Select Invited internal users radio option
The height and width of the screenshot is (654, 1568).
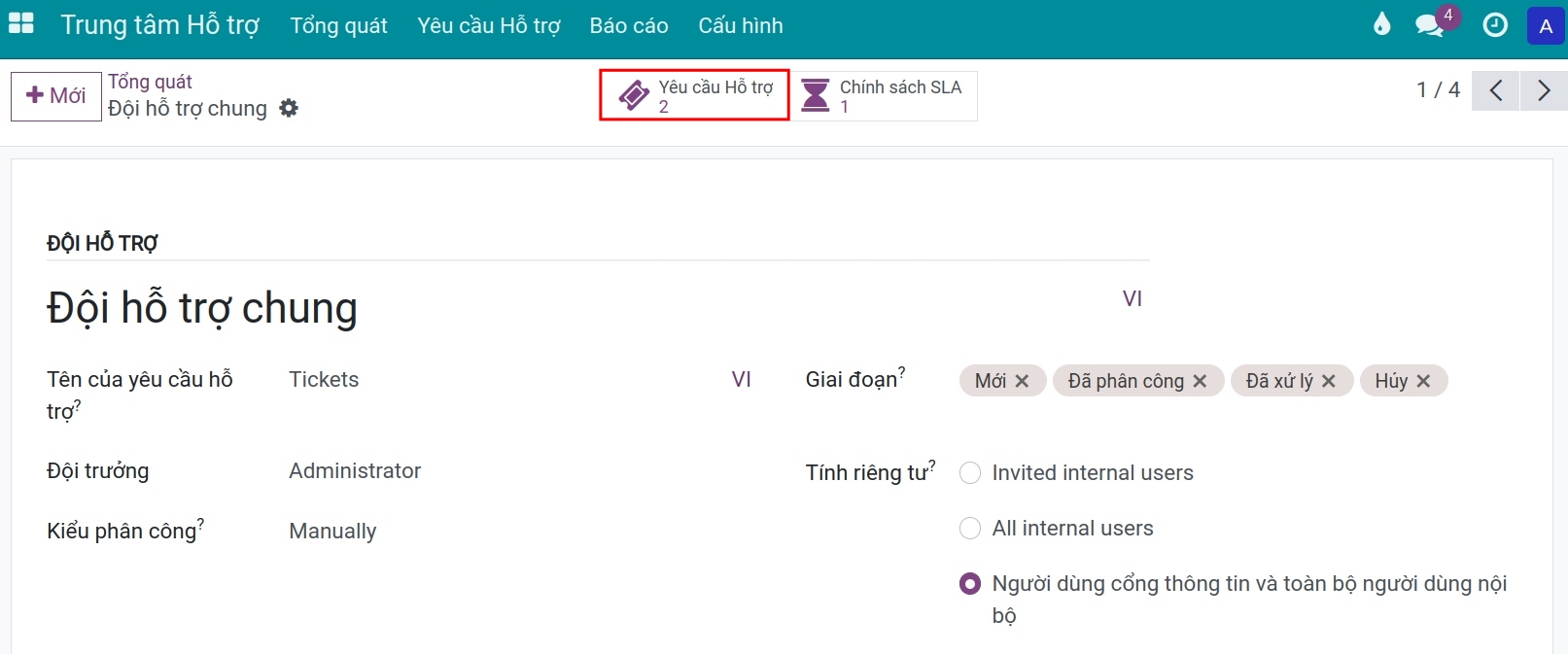point(970,473)
